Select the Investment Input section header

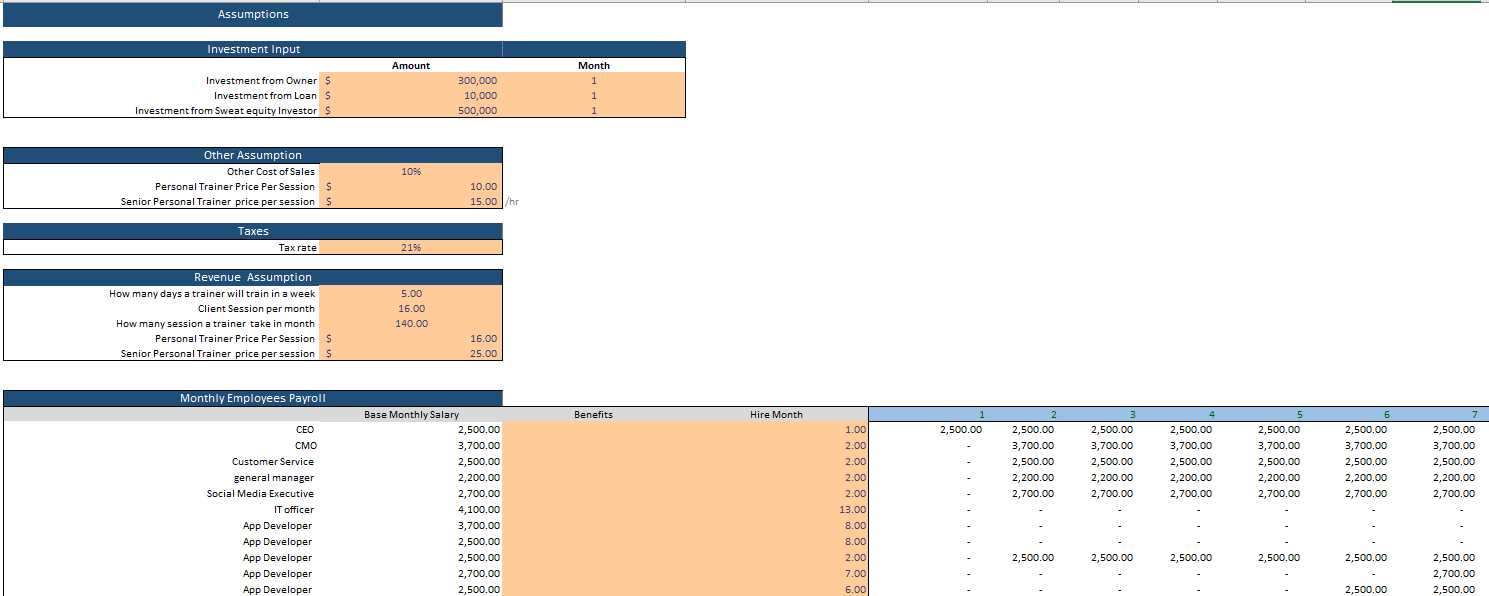point(253,48)
